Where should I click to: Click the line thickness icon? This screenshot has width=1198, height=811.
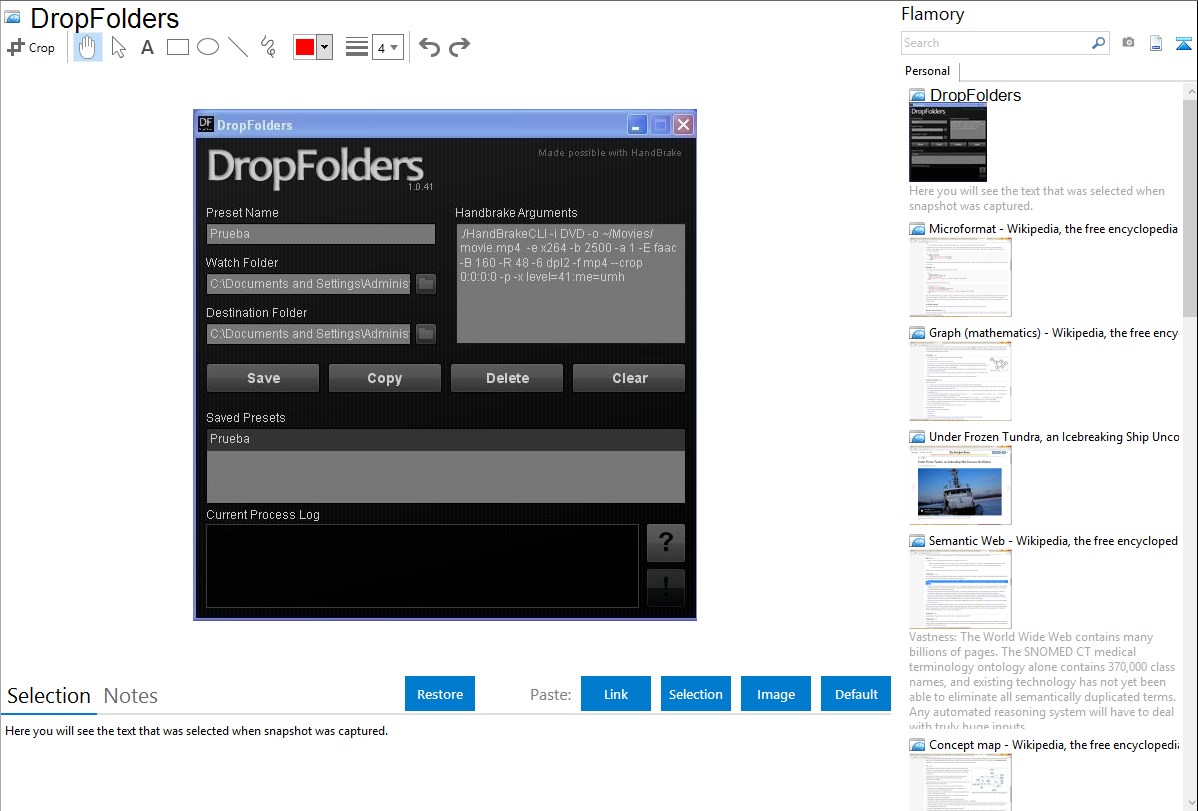coord(357,47)
